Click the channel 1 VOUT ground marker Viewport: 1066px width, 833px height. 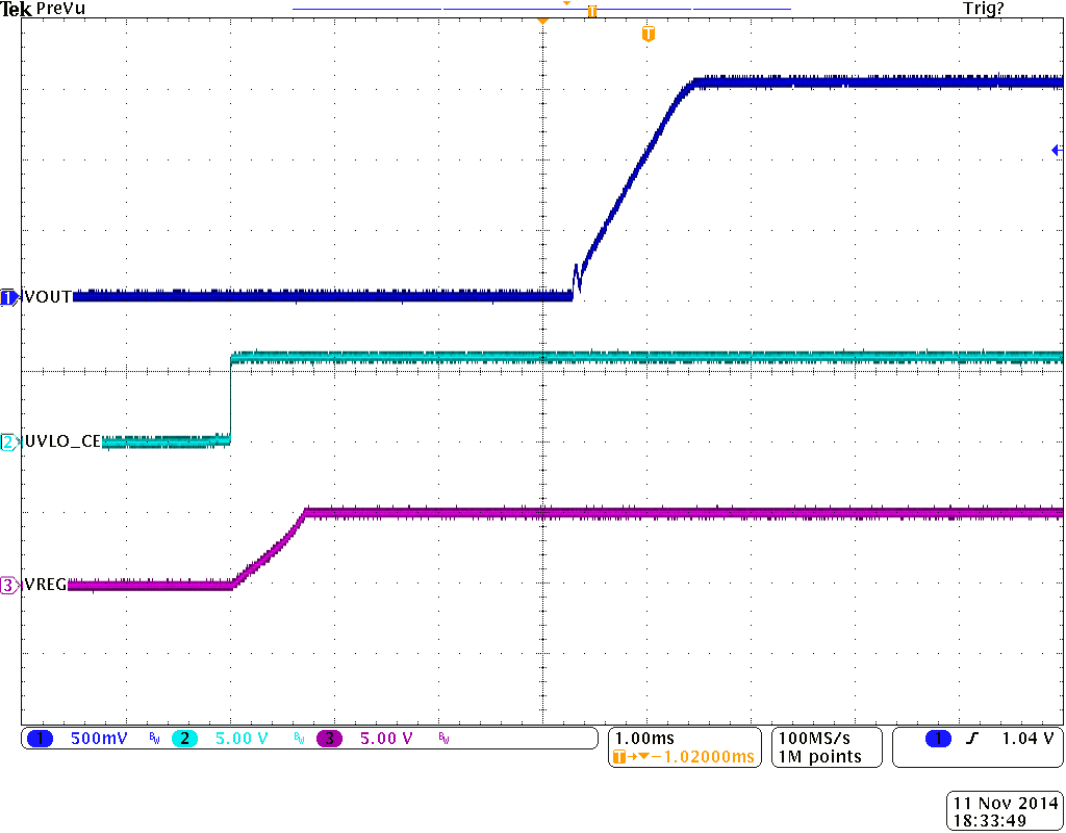(x=9, y=297)
